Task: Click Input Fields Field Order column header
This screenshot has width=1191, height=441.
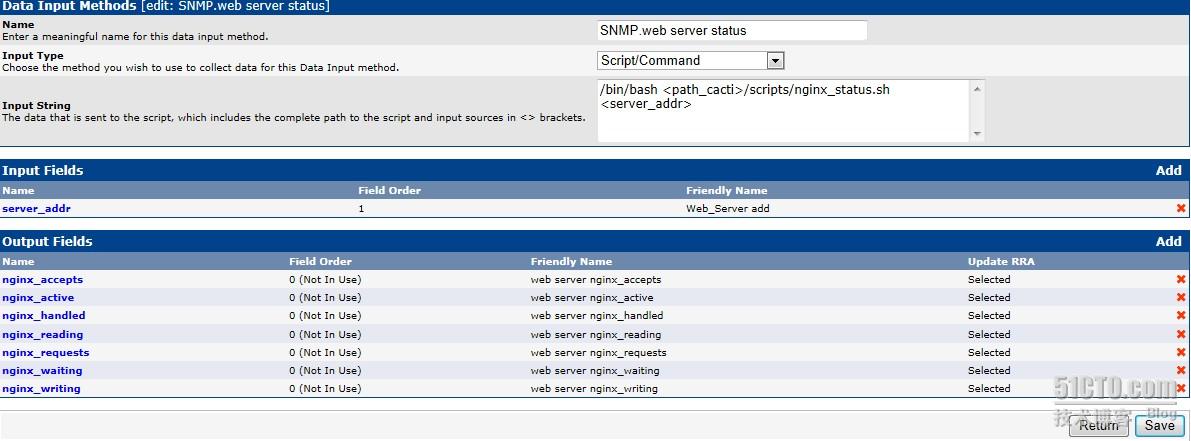Action: [x=390, y=191]
